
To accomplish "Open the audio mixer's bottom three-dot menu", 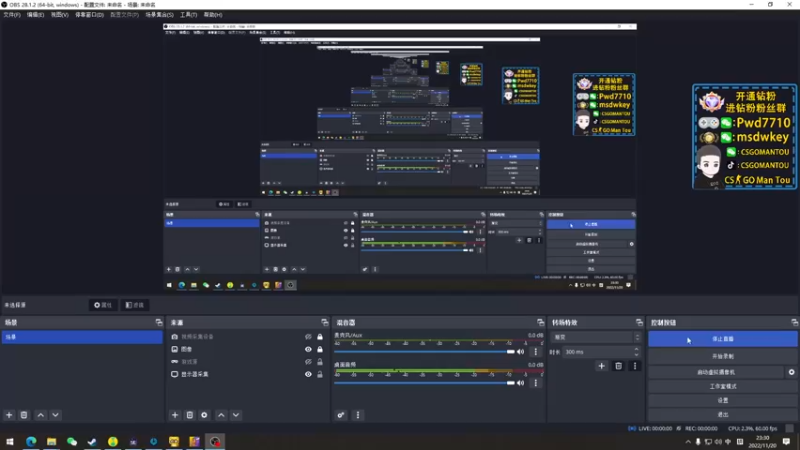I will coord(358,415).
